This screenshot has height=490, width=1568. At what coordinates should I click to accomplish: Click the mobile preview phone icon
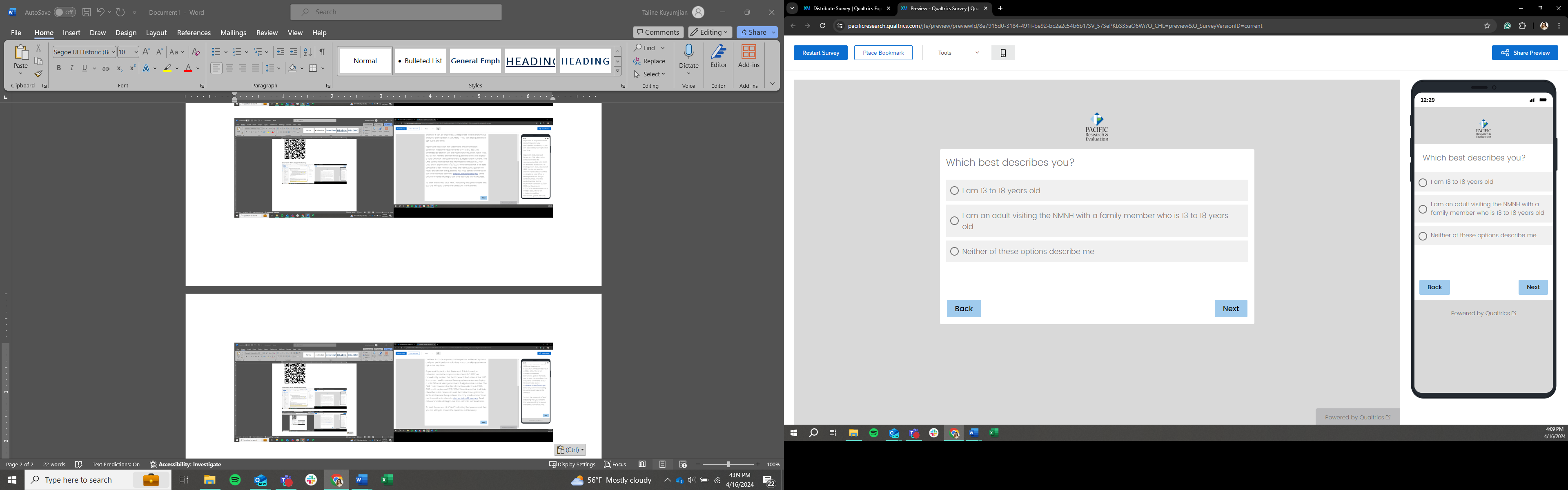click(x=1002, y=53)
